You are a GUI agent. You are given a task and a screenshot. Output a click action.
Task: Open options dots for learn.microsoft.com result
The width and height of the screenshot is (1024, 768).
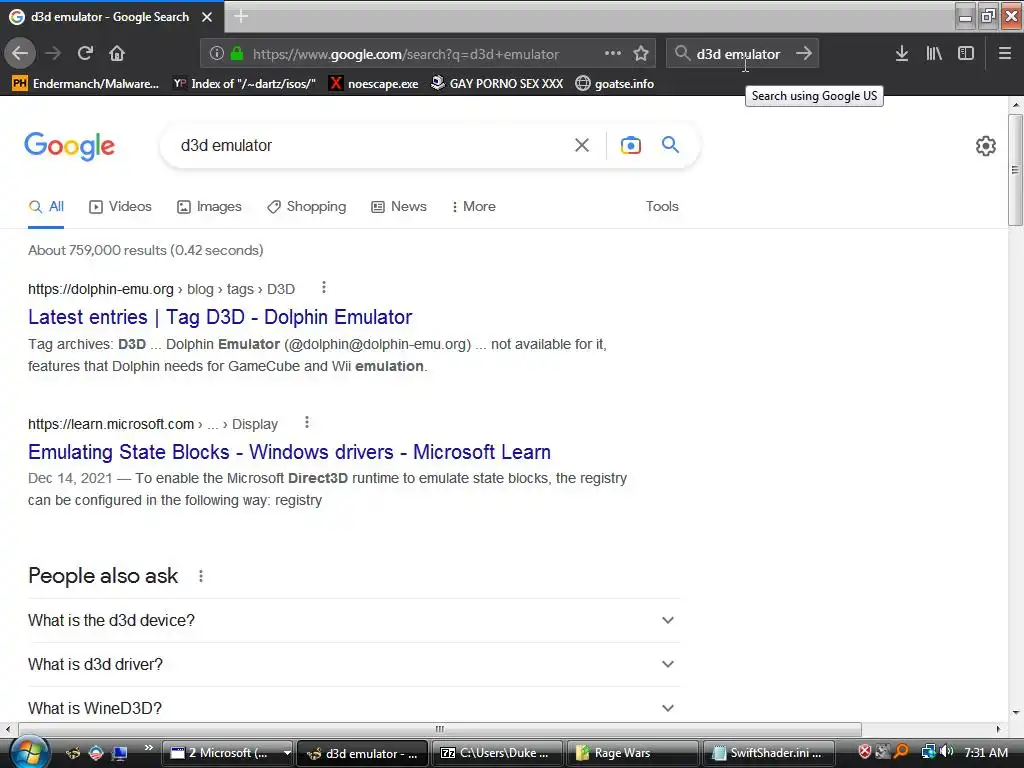[307, 423]
